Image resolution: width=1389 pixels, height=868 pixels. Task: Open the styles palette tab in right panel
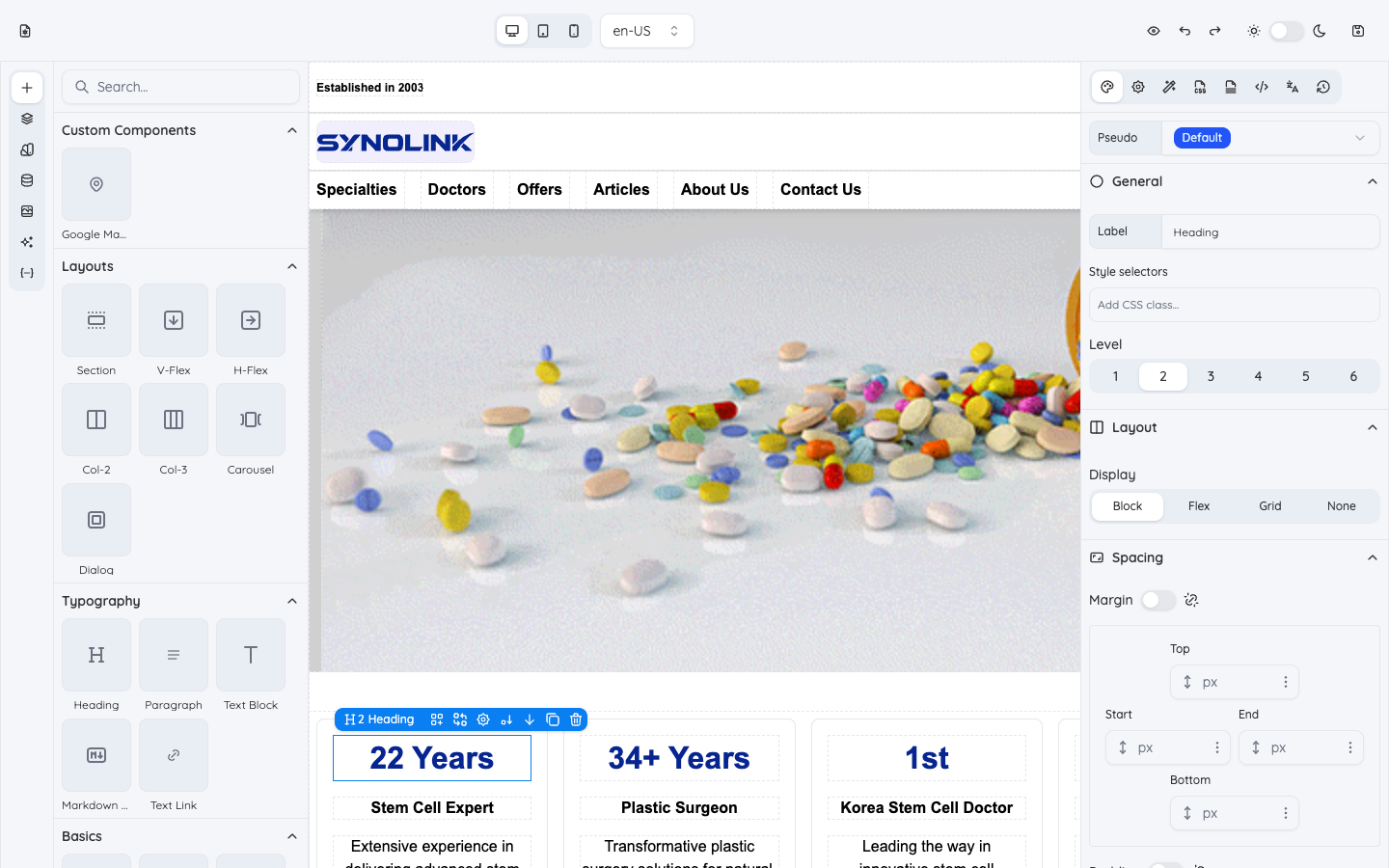coord(1107,87)
